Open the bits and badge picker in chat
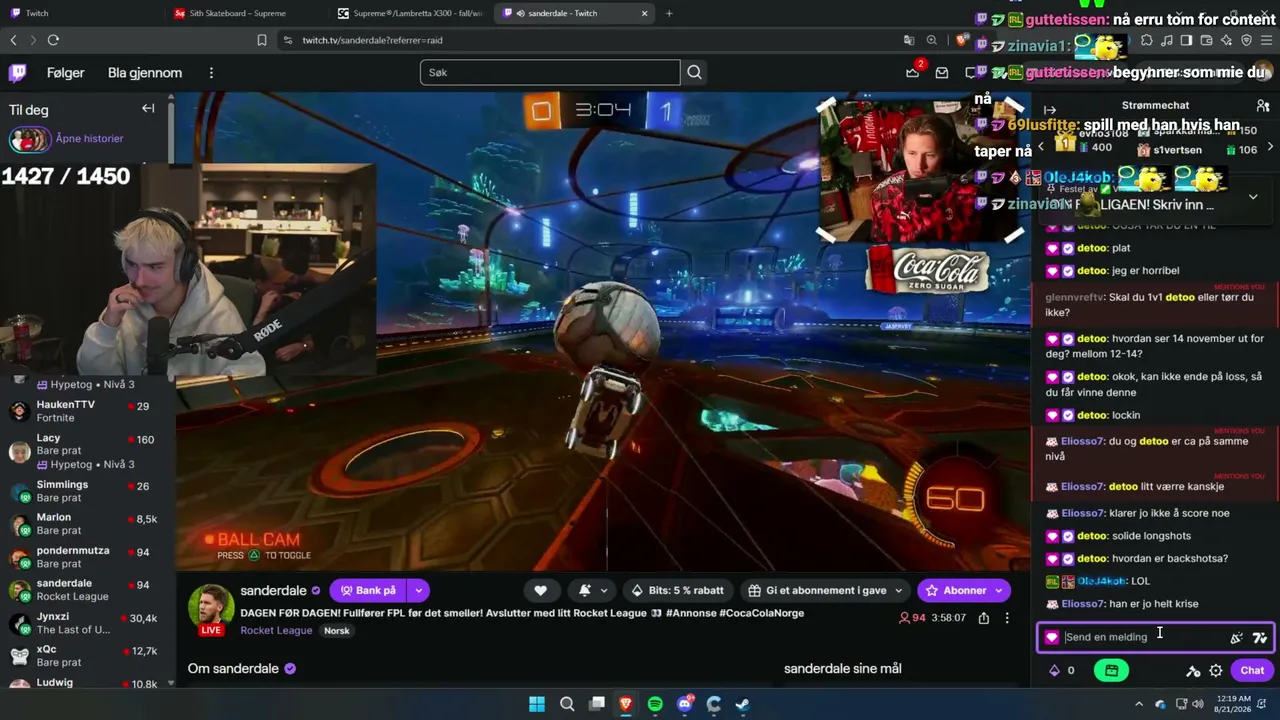1280x720 pixels. click(1051, 637)
